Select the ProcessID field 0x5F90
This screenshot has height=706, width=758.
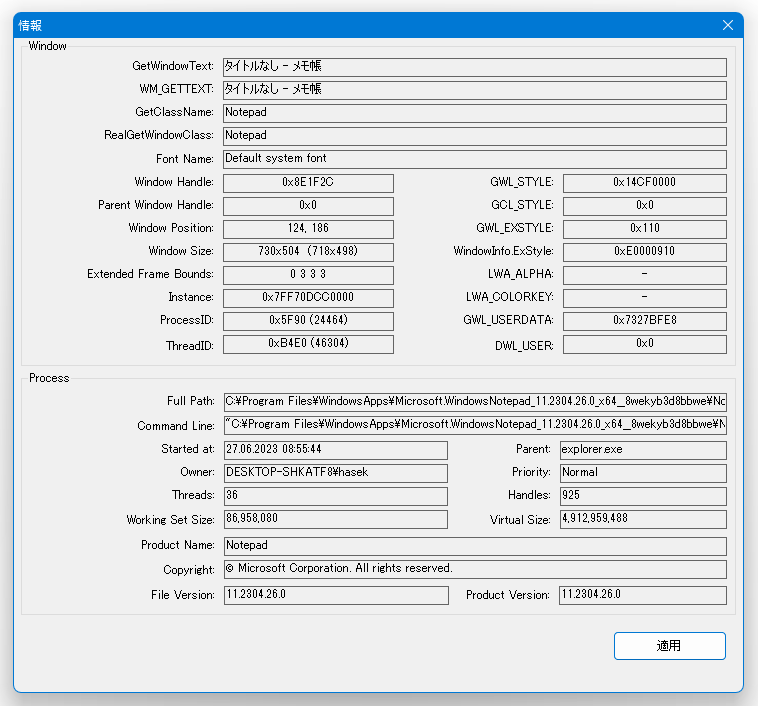pos(308,321)
